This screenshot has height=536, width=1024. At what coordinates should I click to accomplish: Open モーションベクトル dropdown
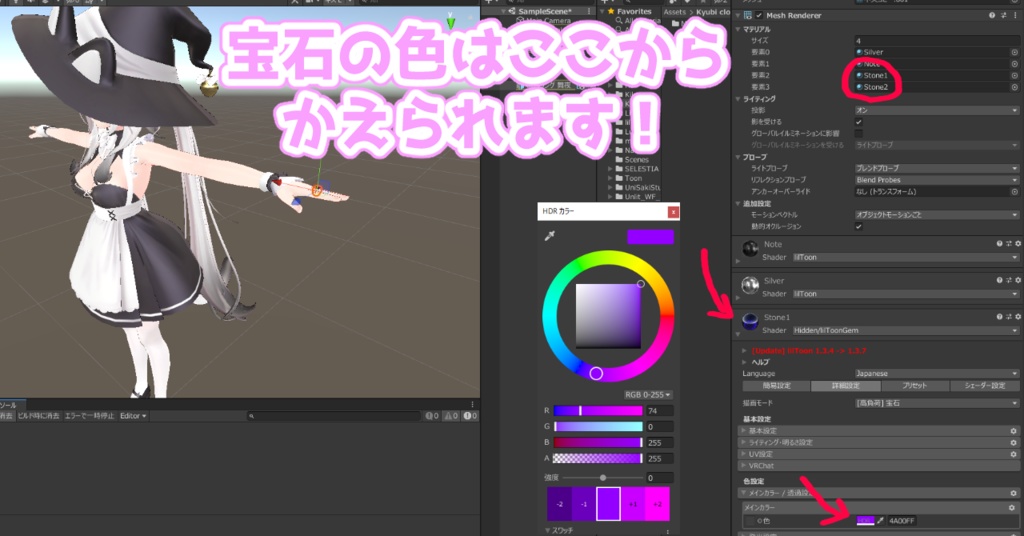click(936, 214)
